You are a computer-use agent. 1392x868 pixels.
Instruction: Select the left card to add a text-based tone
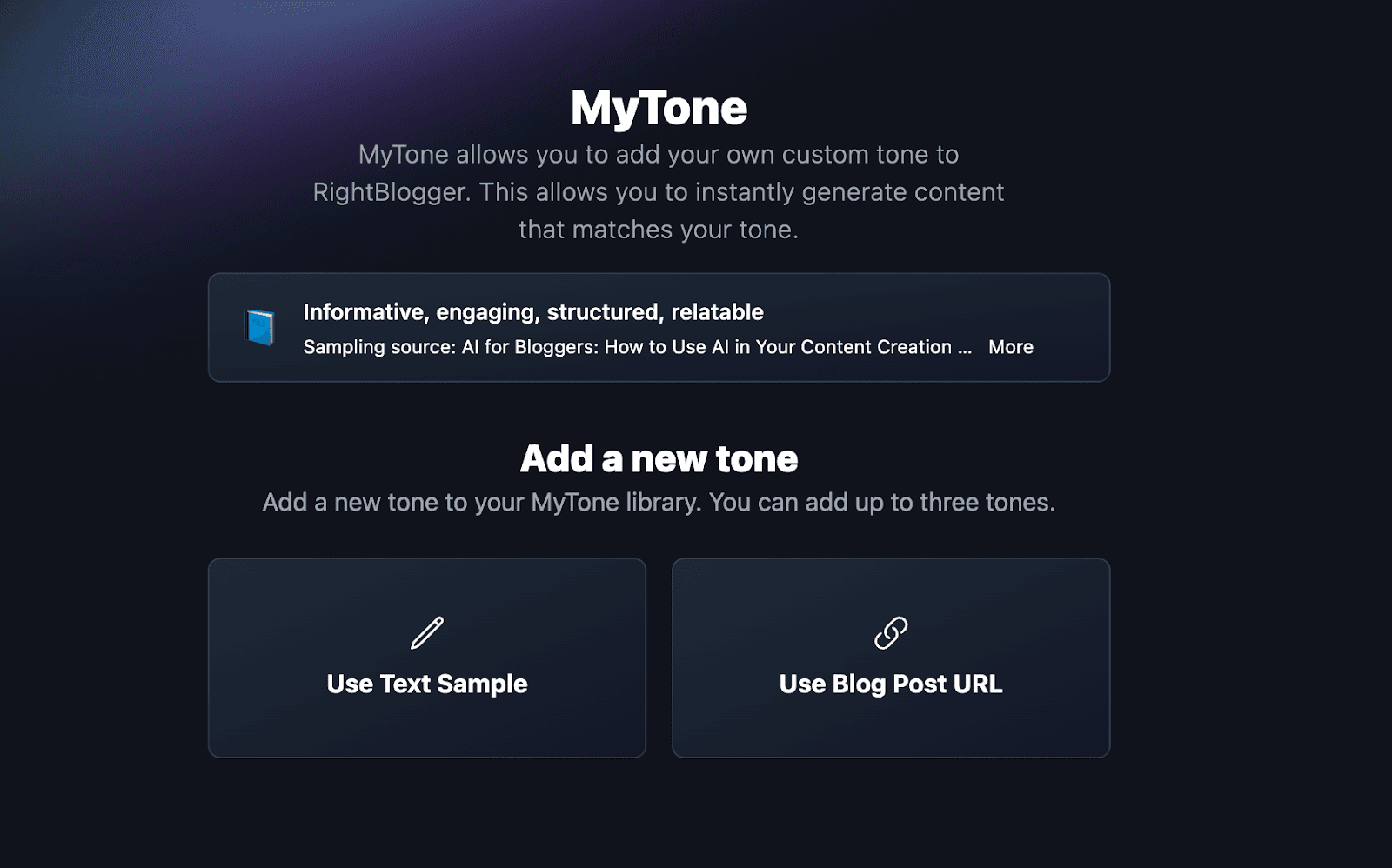(x=425, y=658)
